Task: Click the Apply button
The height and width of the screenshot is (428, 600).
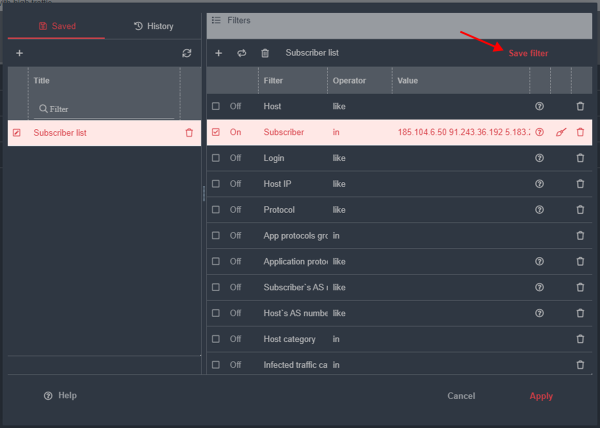Action: click(541, 396)
